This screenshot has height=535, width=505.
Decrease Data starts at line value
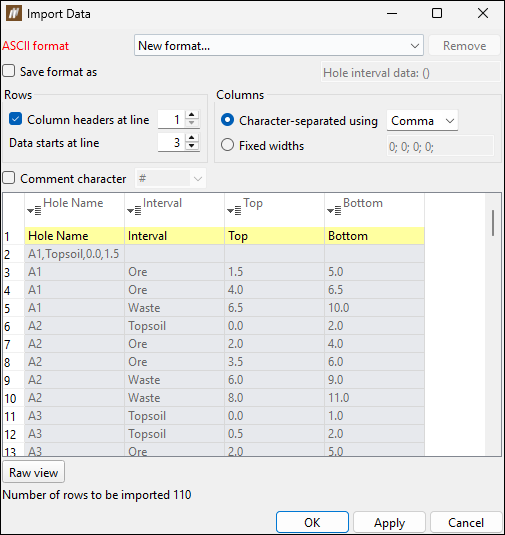[x=192, y=146]
